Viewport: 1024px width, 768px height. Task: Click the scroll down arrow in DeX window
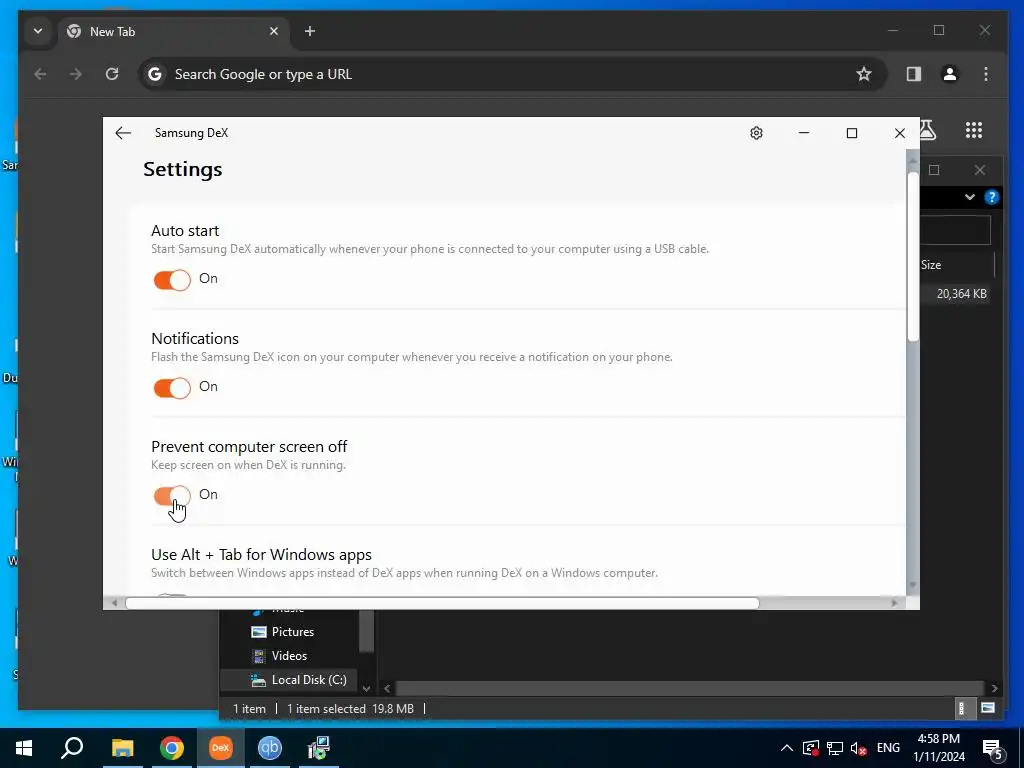[913, 584]
